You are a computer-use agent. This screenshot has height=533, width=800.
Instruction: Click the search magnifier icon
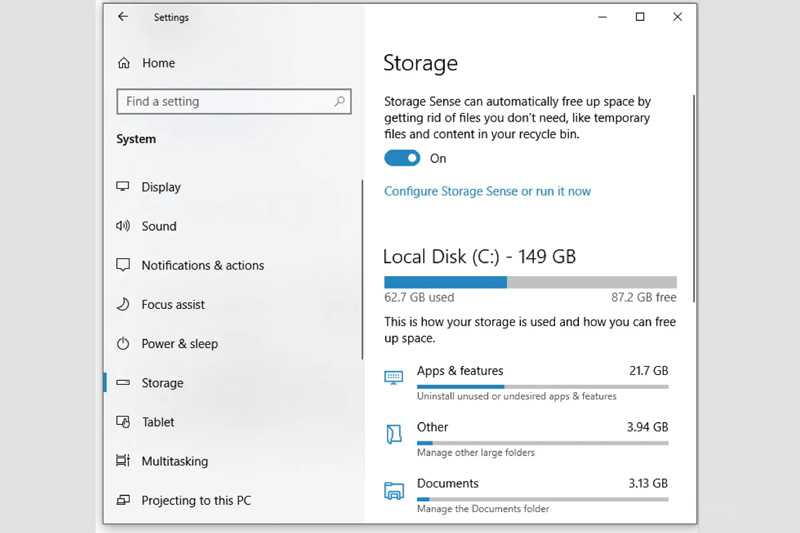point(340,101)
